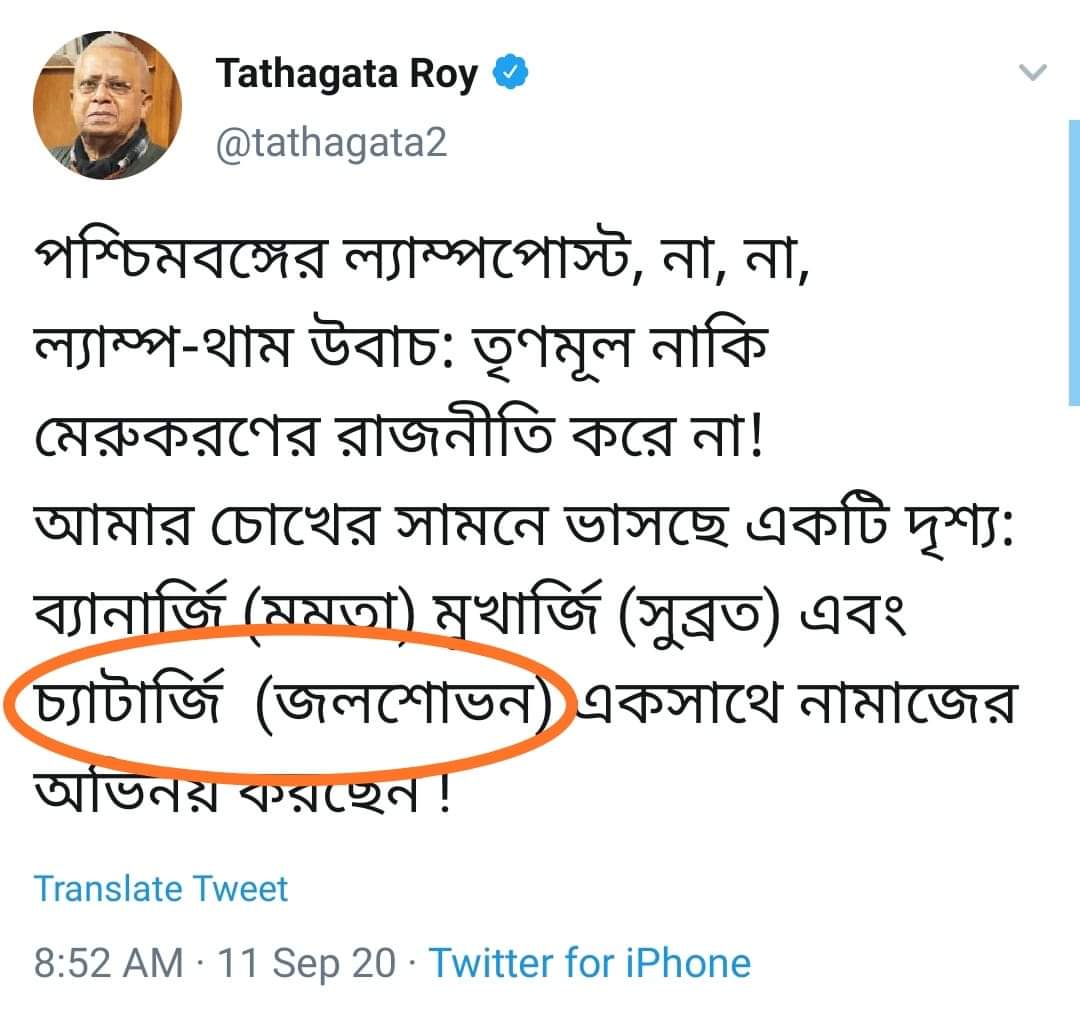Click the 11 Sep 20 date
The height and width of the screenshot is (1014, 1080).
coord(307,962)
